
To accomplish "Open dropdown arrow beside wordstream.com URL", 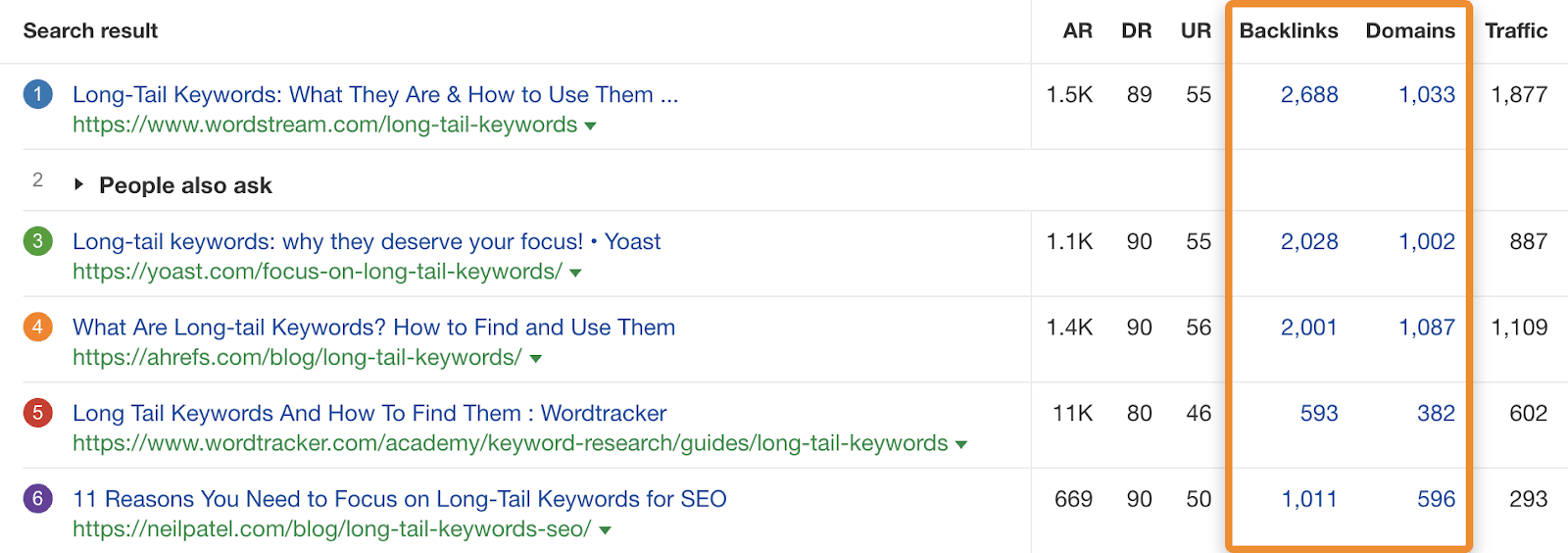I will click(x=590, y=126).
